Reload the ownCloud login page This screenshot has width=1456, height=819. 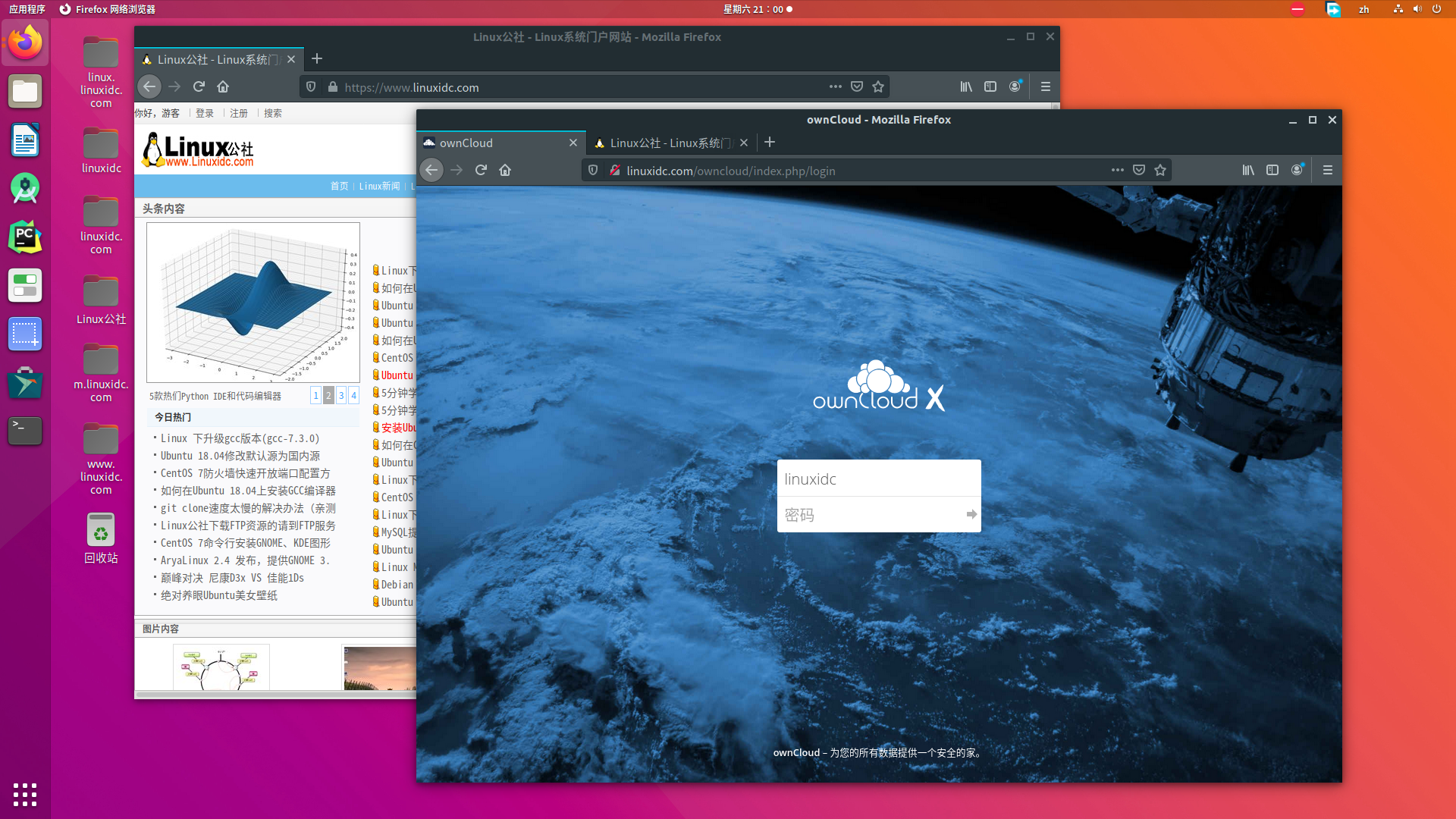click(481, 170)
